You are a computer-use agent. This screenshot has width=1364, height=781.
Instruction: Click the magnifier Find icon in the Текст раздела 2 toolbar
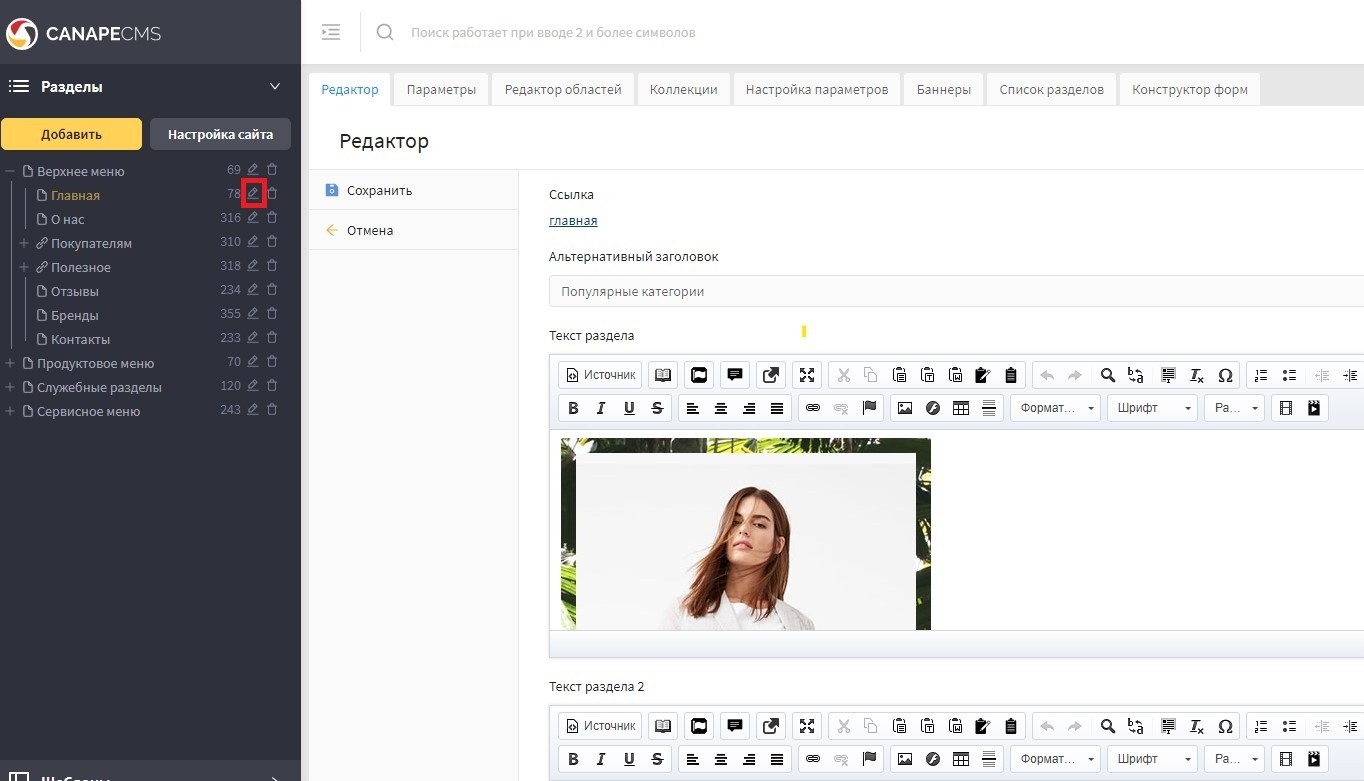(1107, 726)
